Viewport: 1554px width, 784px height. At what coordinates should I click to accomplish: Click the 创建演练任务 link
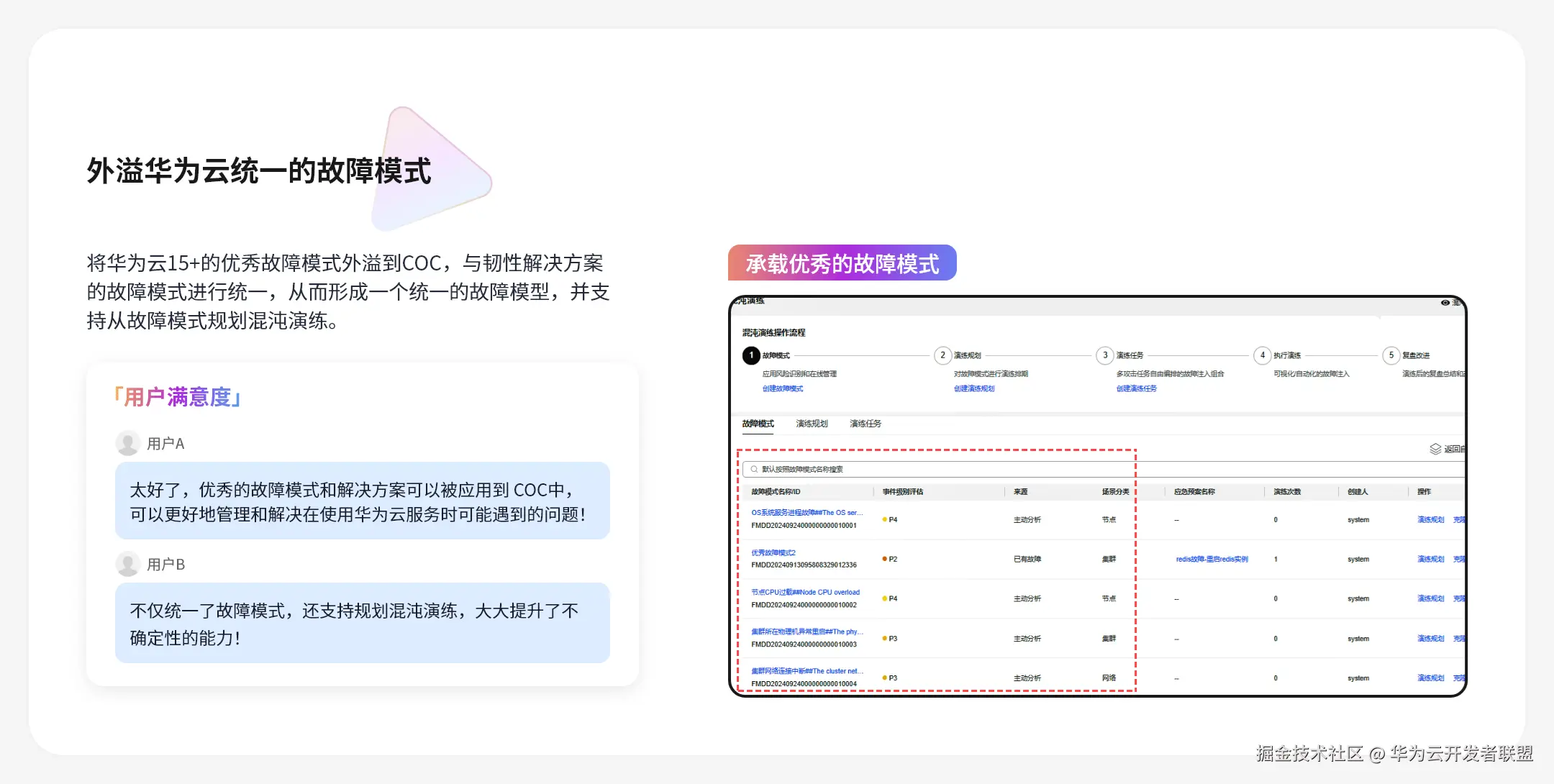tap(1137, 388)
